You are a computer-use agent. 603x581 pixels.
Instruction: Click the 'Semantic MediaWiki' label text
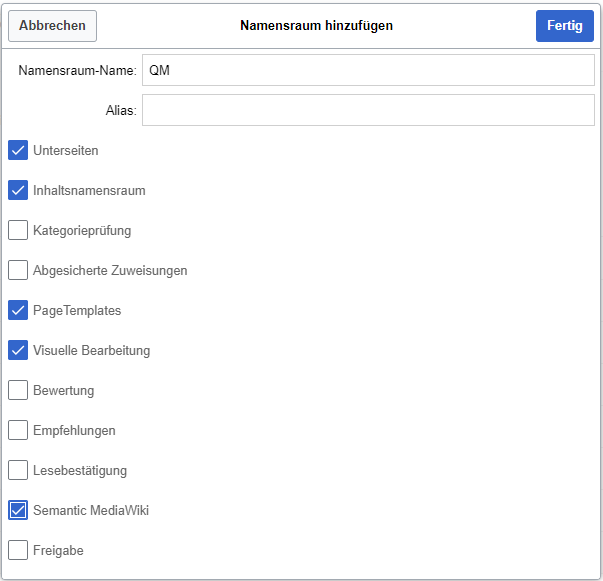(x=91, y=510)
